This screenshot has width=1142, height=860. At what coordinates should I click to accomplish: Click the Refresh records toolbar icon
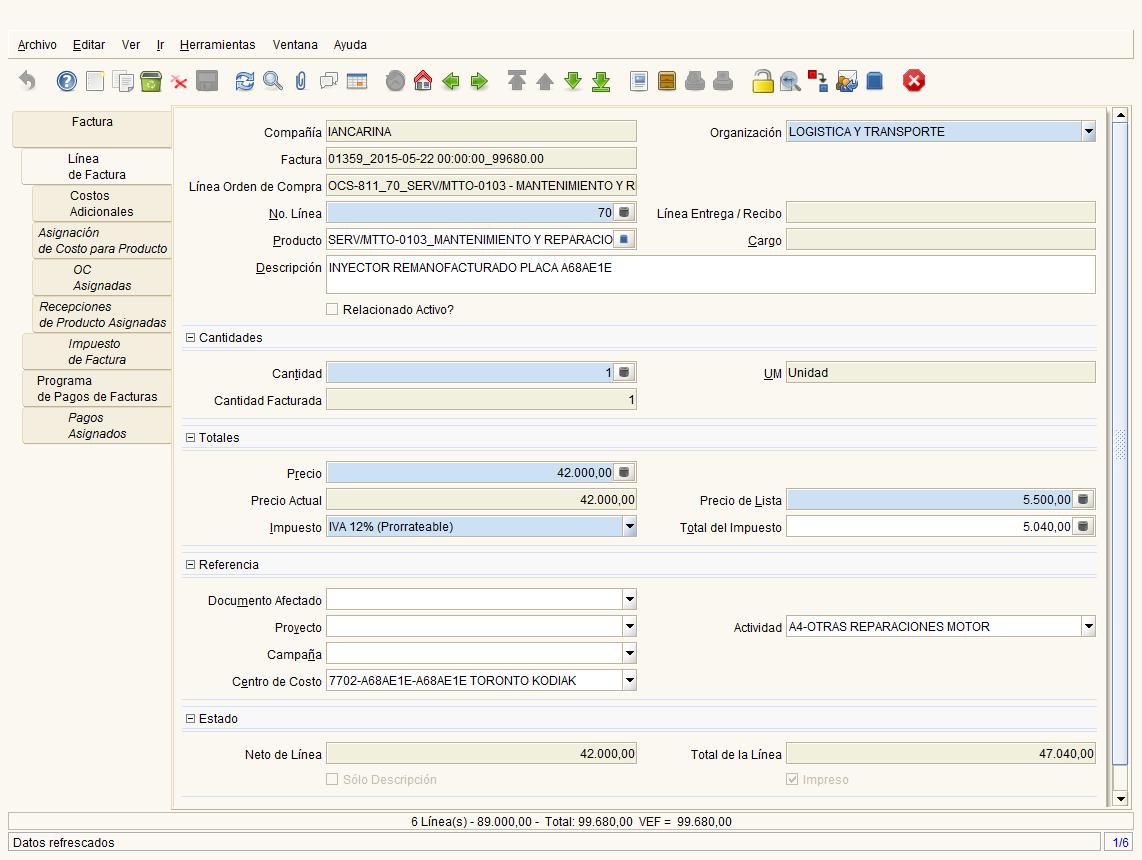click(245, 81)
